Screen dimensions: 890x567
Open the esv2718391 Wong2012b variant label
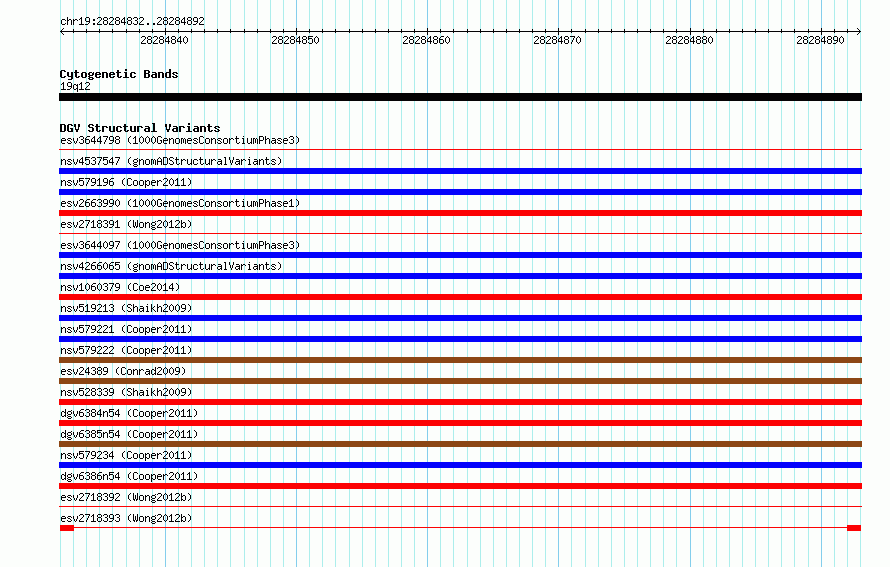click(x=126, y=224)
